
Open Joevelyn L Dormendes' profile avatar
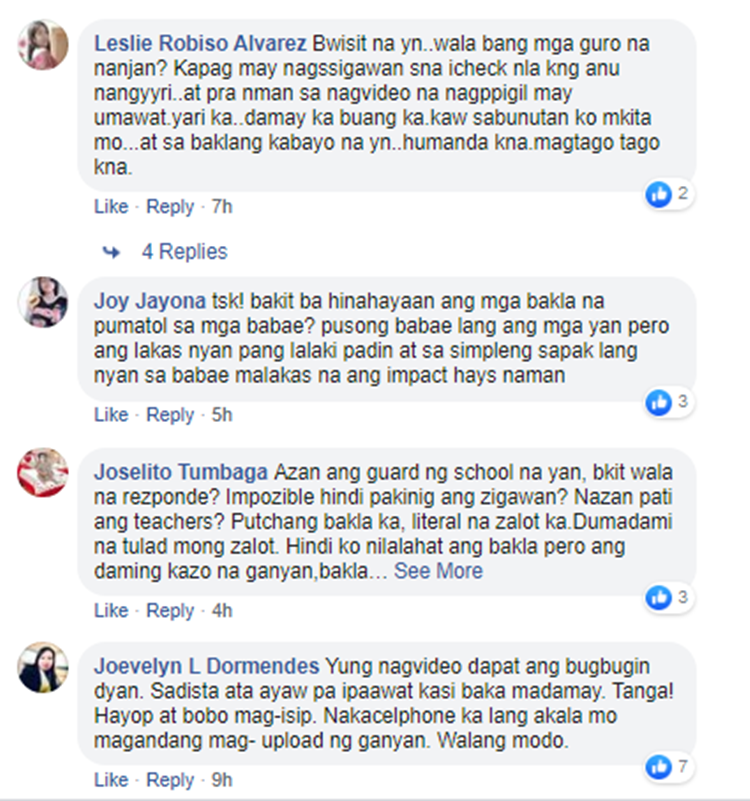(43, 667)
